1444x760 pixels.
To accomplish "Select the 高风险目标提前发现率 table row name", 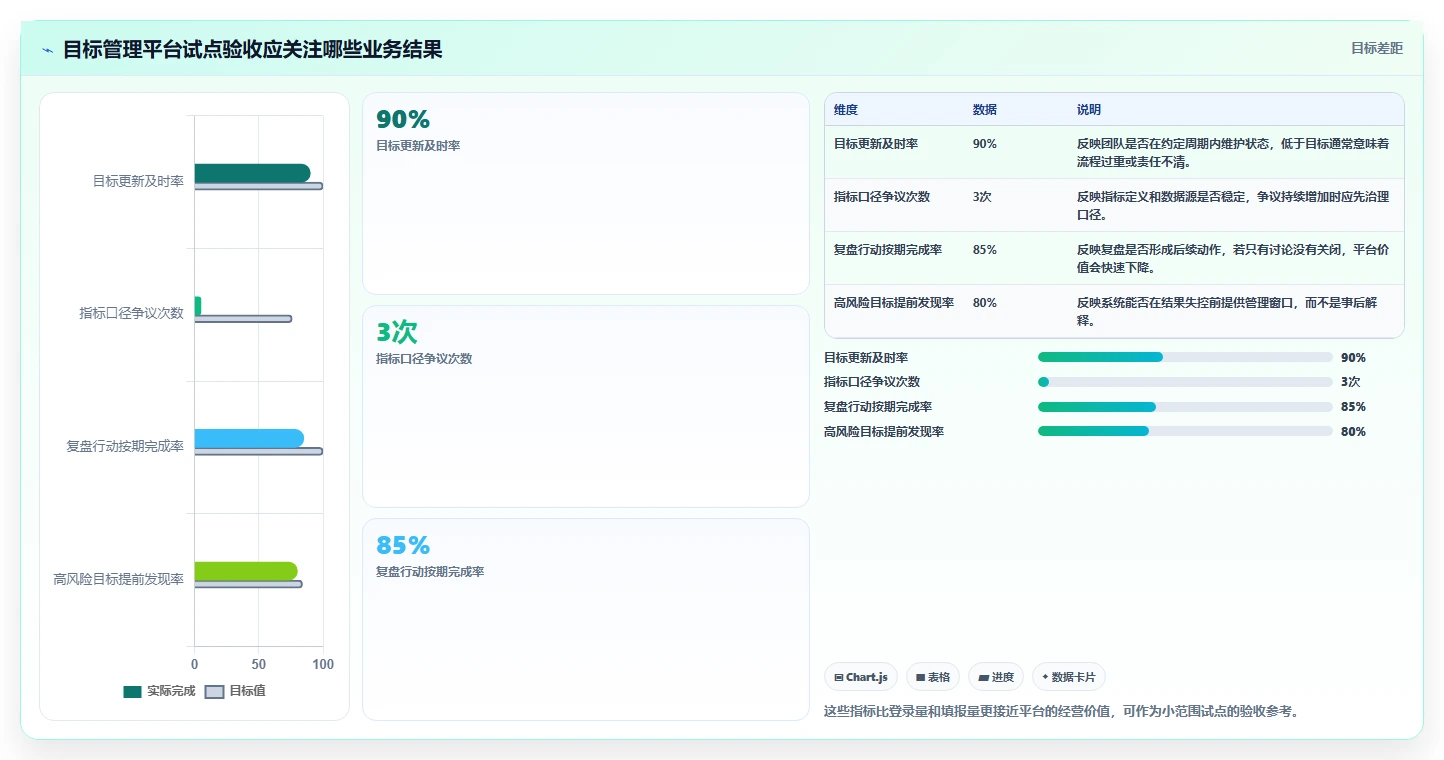I will click(x=894, y=303).
